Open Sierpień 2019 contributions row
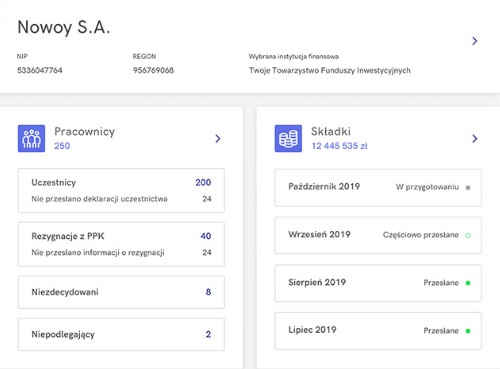Image resolution: width=500 pixels, height=369 pixels. (x=378, y=283)
